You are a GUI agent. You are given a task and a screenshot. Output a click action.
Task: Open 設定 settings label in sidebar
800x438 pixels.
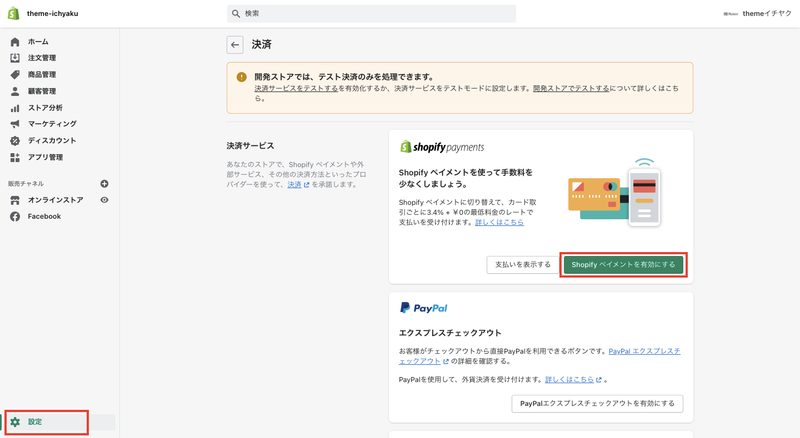point(35,422)
